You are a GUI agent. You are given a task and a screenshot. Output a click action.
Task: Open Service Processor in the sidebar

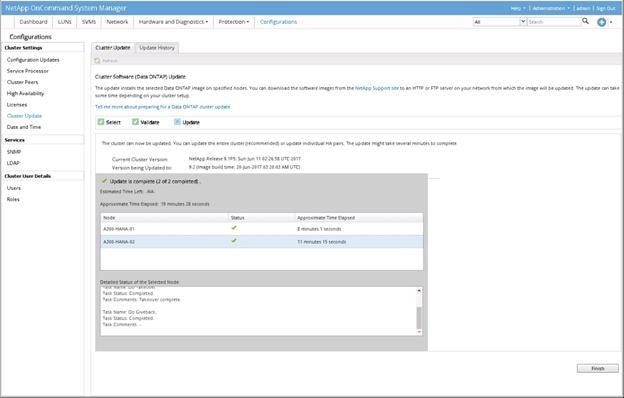tap(27, 71)
